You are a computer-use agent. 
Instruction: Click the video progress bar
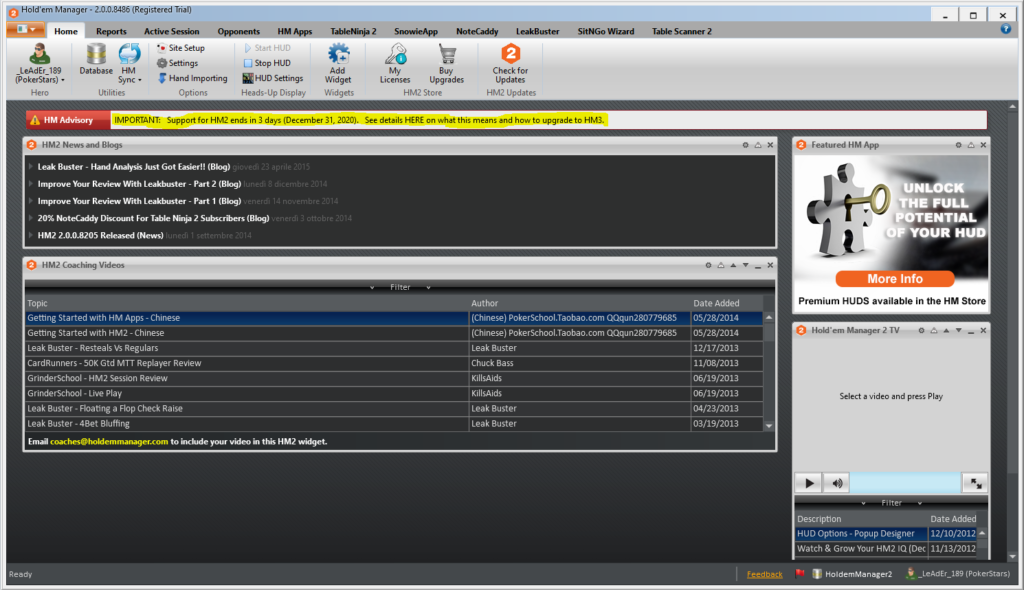tap(905, 483)
